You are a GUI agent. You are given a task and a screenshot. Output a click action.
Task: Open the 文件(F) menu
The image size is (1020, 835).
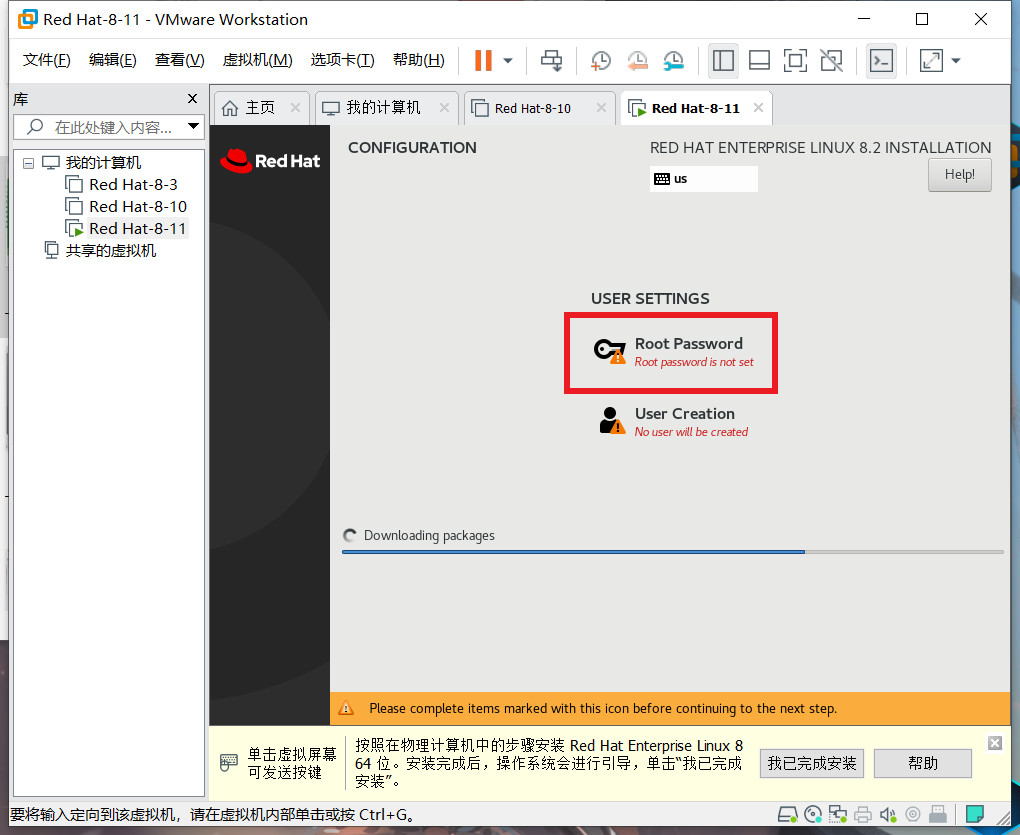(46, 60)
